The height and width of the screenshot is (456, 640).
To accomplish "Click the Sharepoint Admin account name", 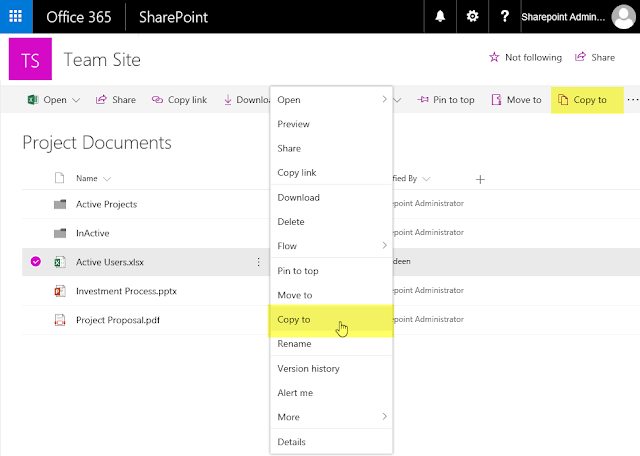I will click(x=563, y=17).
